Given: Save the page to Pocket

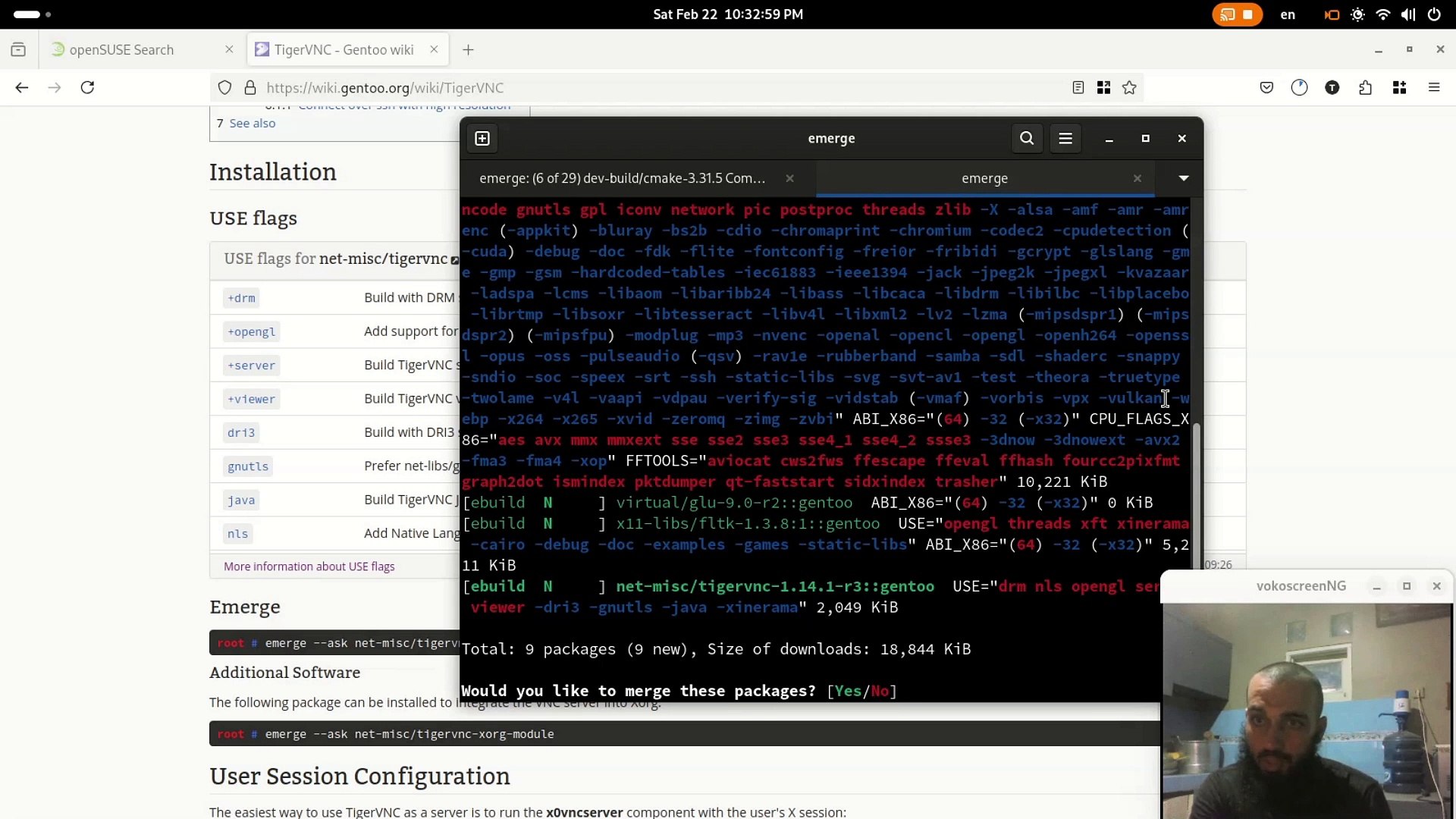Looking at the screenshot, I should 1266,87.
